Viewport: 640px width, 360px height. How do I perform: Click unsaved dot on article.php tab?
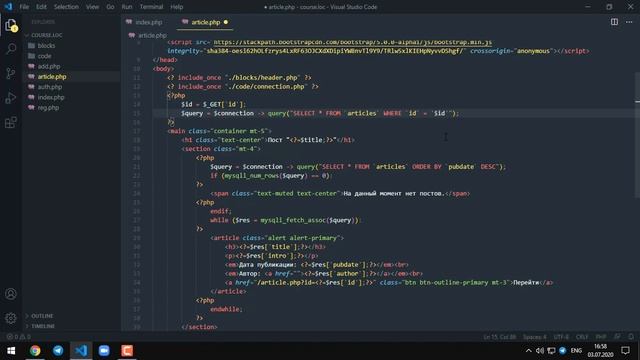(226, 22)
